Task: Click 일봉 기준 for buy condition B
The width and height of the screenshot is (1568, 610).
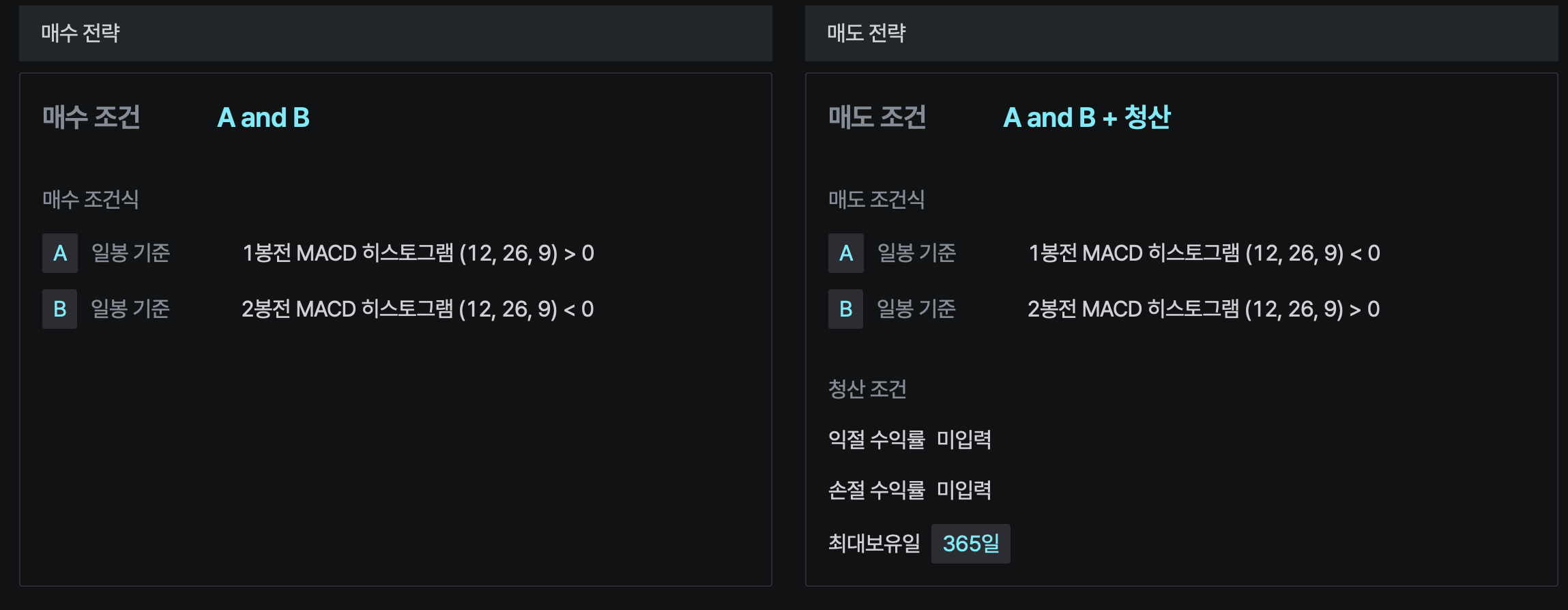Action: (131, 309)
